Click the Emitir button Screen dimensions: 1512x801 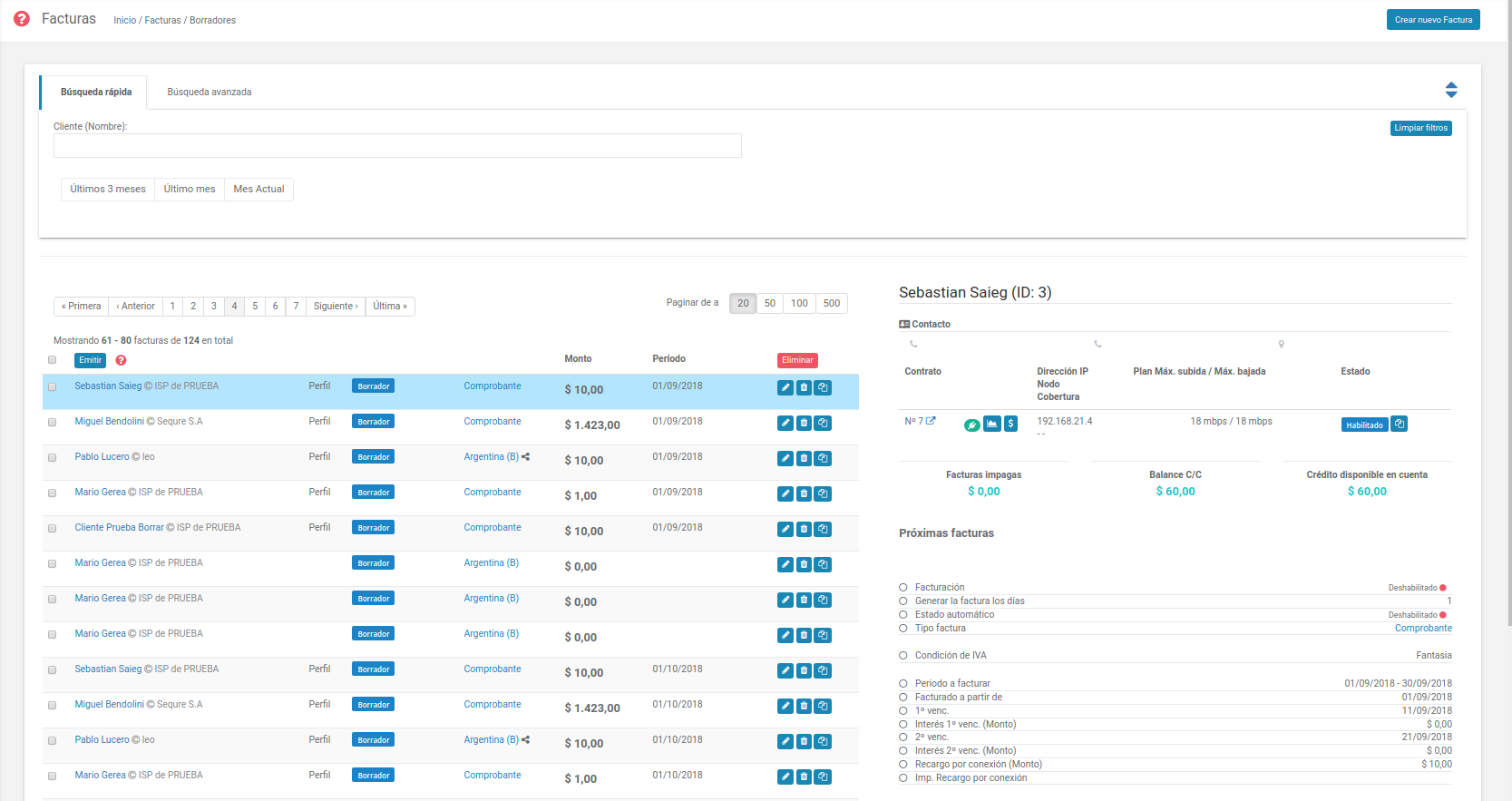click(90, 360)
